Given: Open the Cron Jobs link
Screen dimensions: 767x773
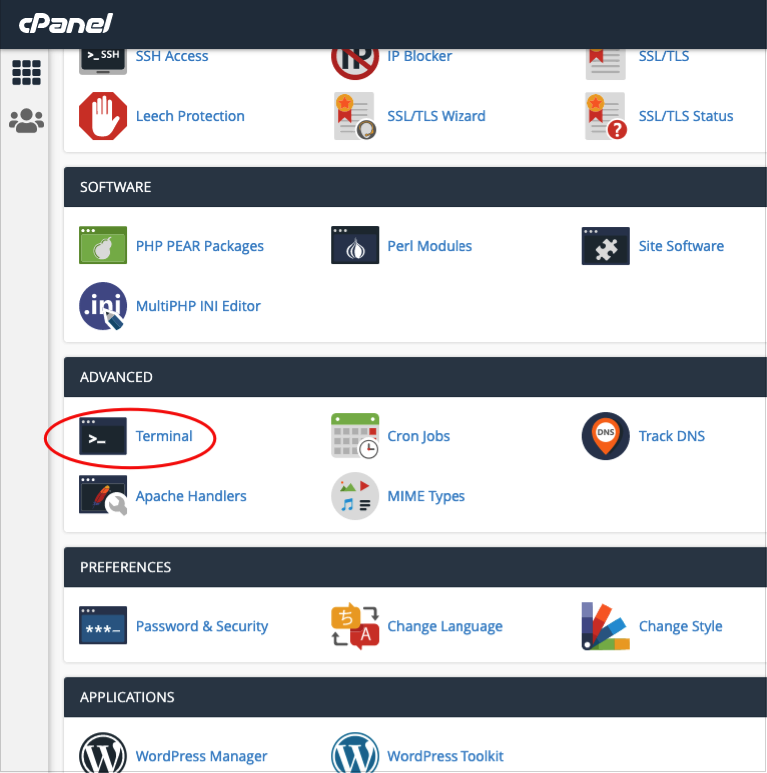Looking at the screenshot, I should point(418,436).
